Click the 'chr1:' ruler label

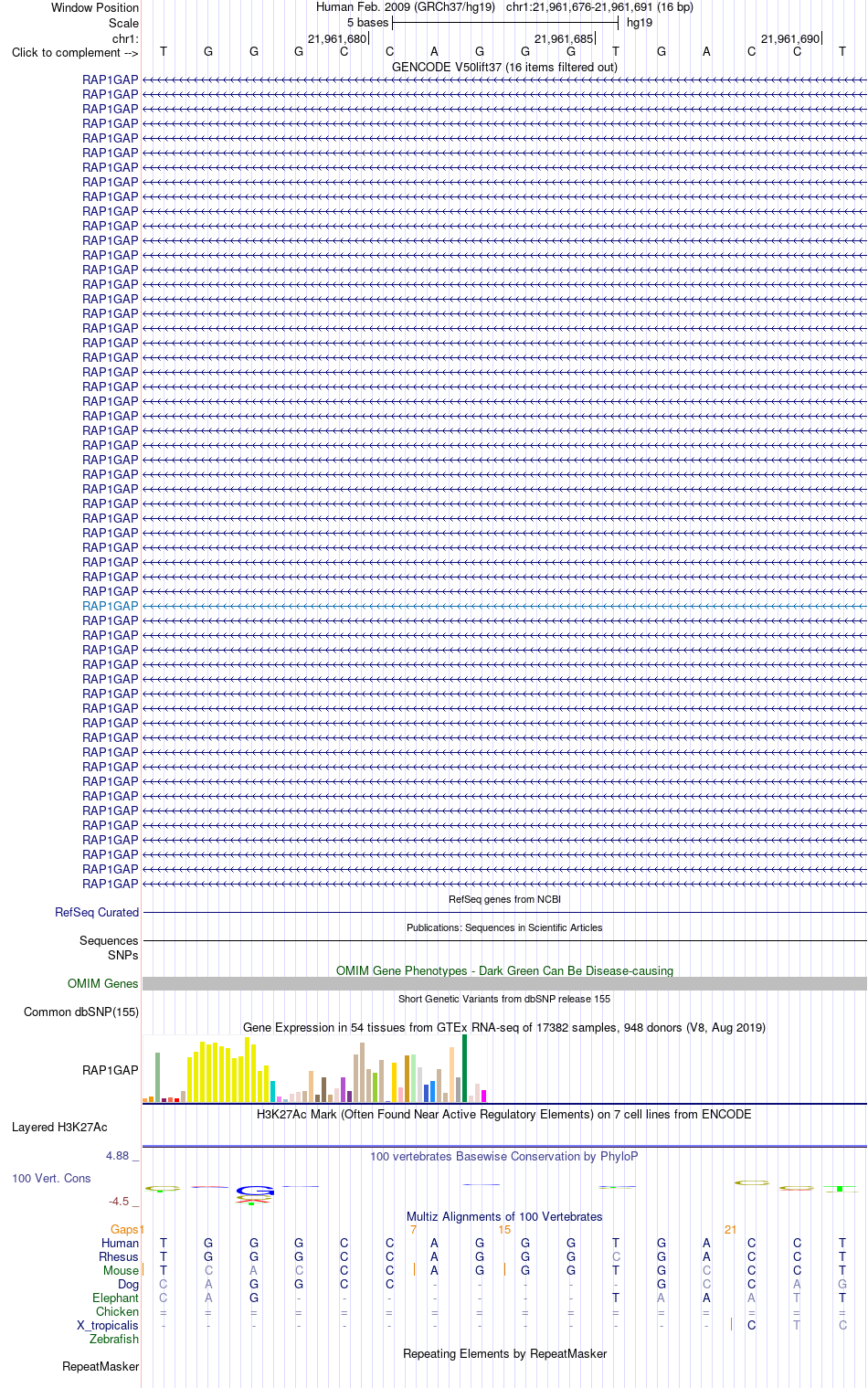pos(125,38)
